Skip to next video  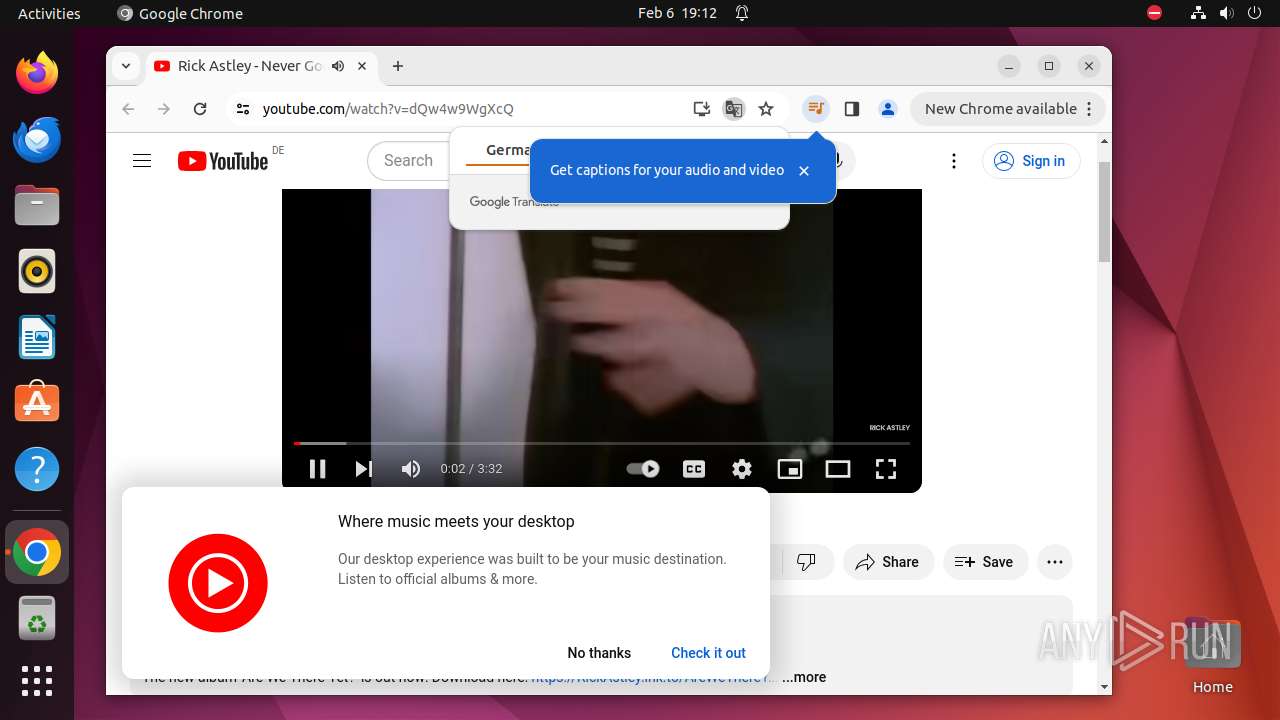(364, 469)
